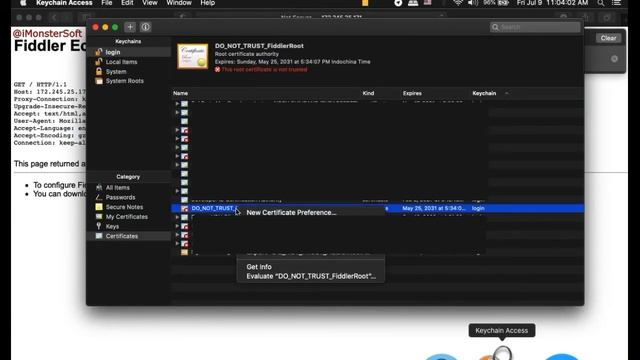Click the date and time in the menu bar
The image size is (640, 360).
[x=552, y=3]
